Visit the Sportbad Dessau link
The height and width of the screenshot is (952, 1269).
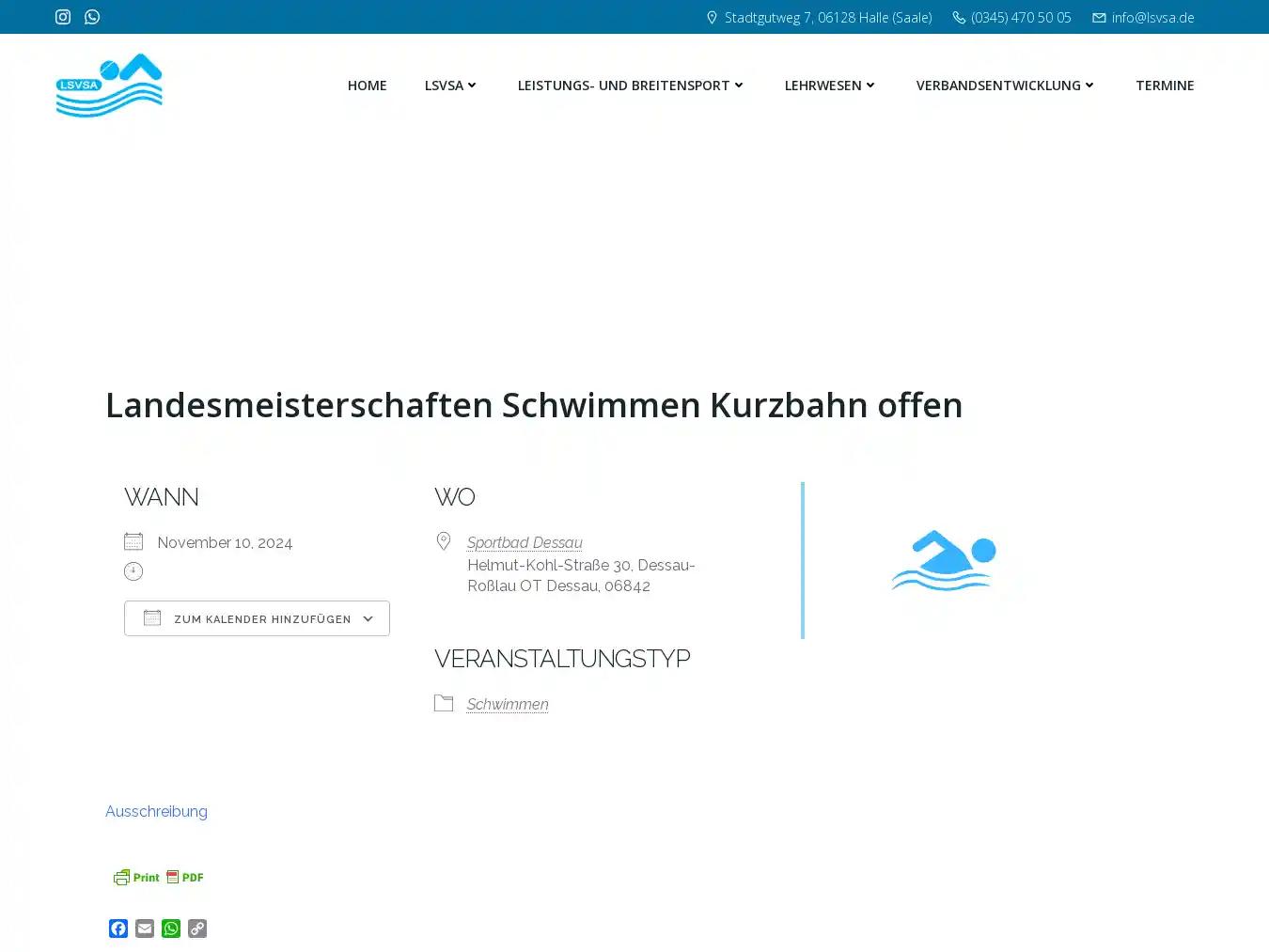coord(525,542)
